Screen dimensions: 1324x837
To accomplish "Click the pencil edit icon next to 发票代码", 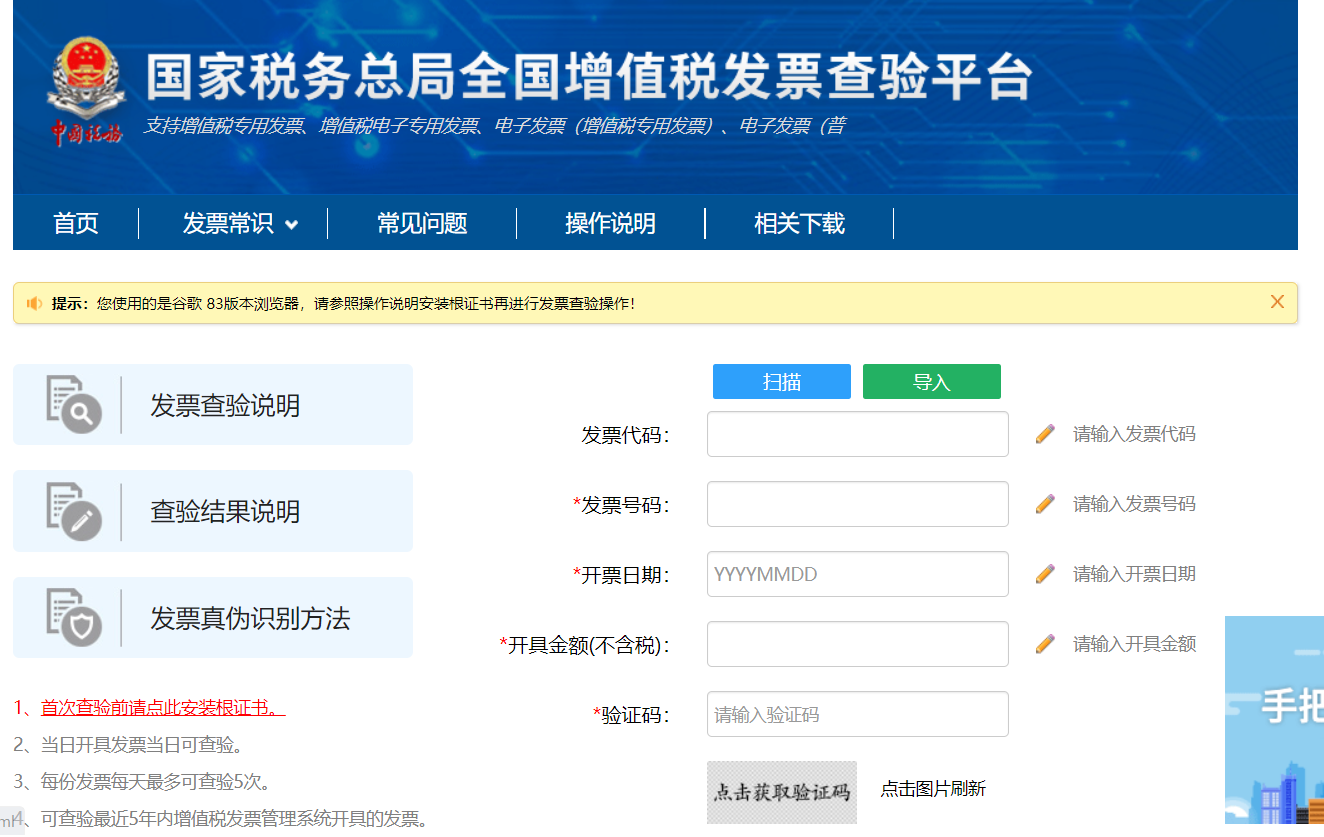I will 1044,433.
